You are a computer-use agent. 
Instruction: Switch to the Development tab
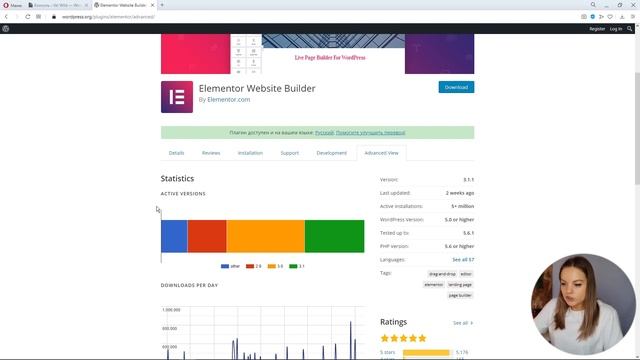click(x=331, y=153)
